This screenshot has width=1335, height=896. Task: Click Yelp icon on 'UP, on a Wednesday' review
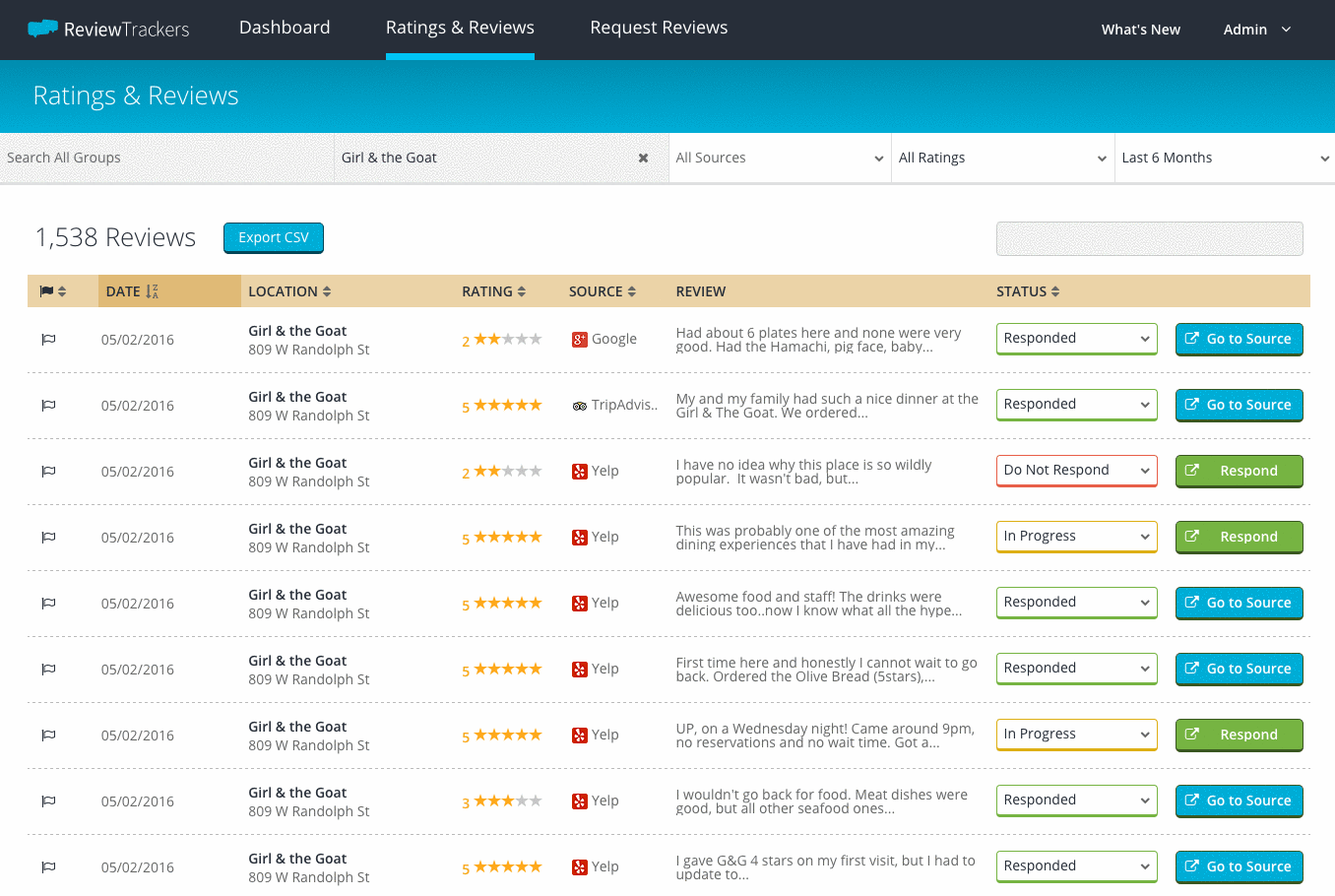(x=580, y=736)
